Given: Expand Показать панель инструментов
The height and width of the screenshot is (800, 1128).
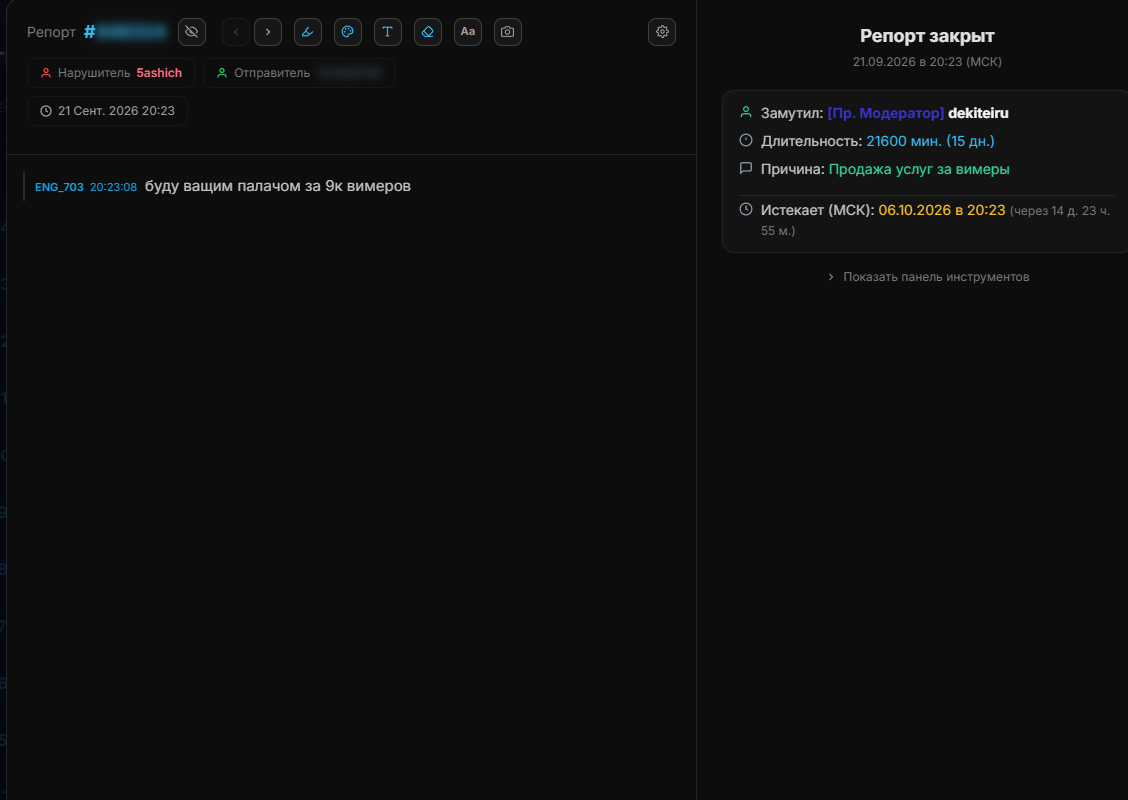Looking at the screenshot, I should [x=928, y=277].
